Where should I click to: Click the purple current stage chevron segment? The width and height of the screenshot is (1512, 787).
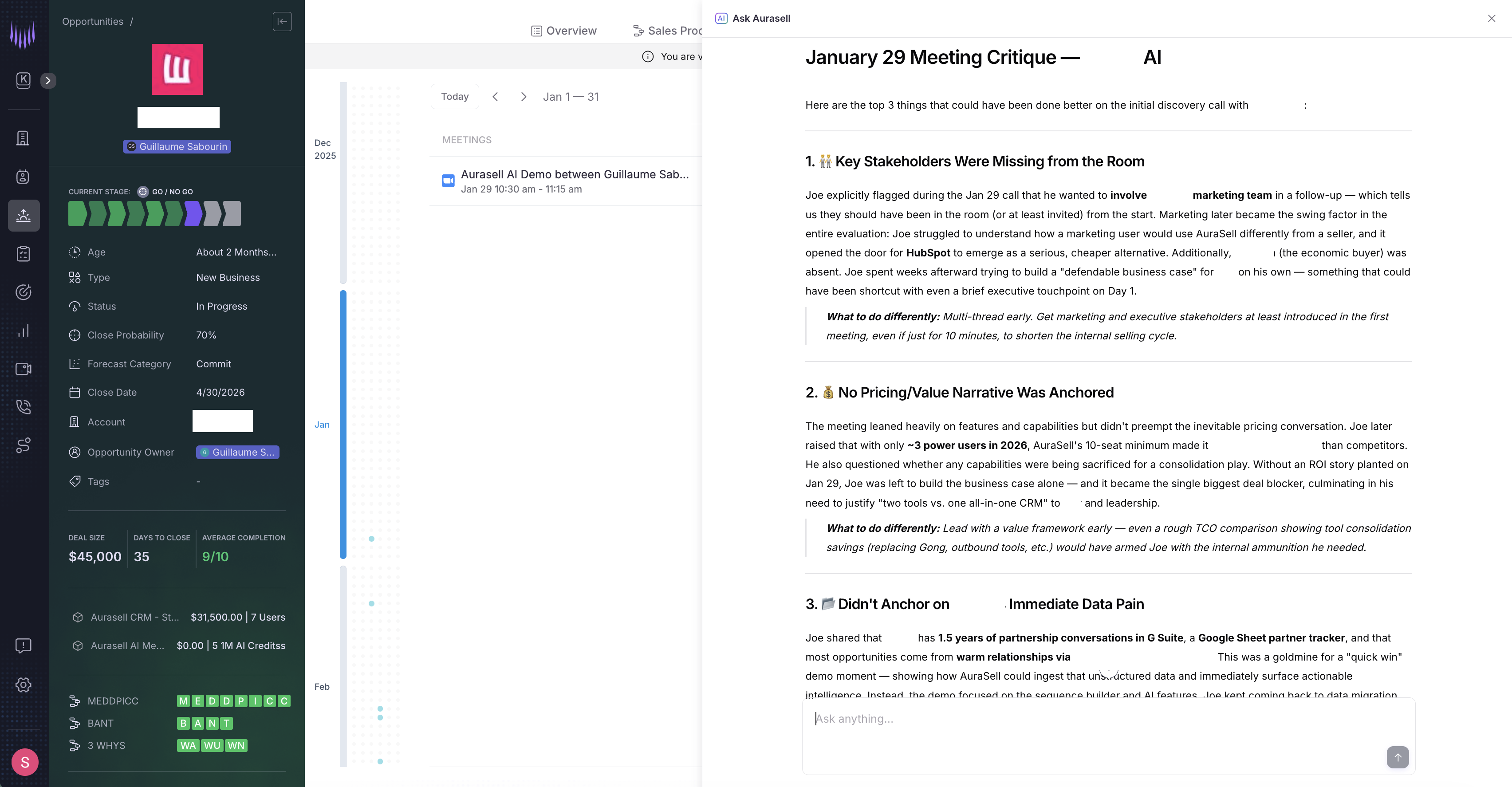[193, 214]
